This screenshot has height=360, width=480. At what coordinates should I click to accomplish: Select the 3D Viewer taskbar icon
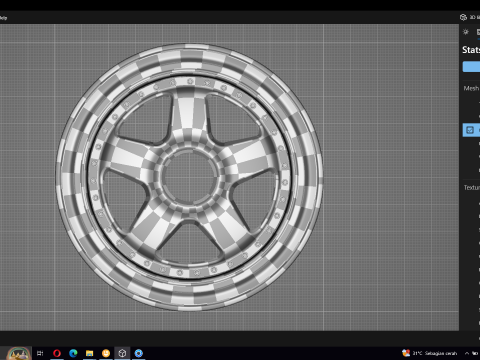122,353
